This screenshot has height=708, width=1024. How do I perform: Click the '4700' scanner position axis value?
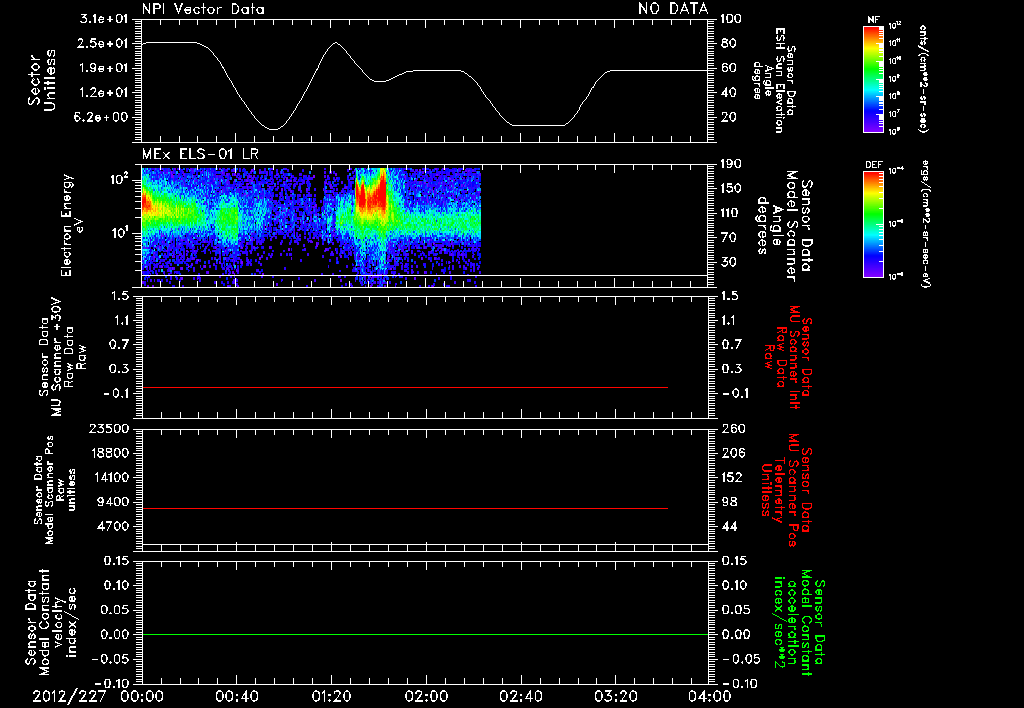112,526
